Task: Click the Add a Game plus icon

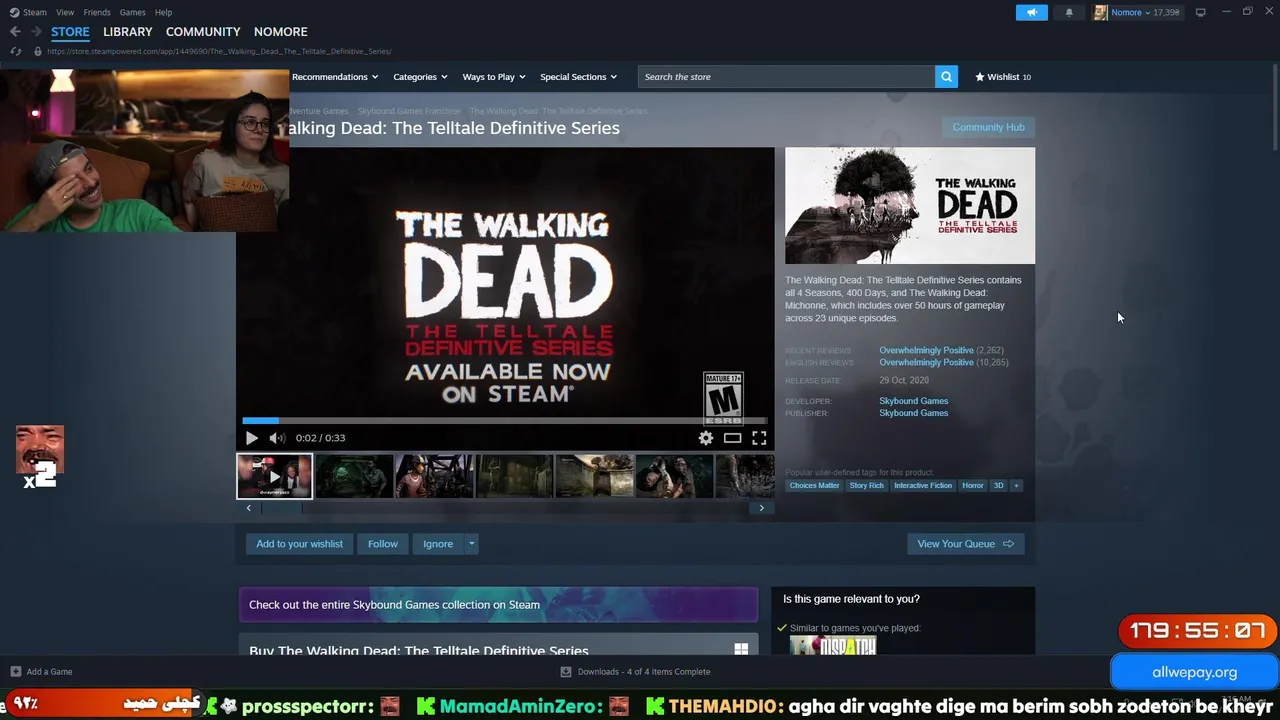Action: click(x=15, y=672)
